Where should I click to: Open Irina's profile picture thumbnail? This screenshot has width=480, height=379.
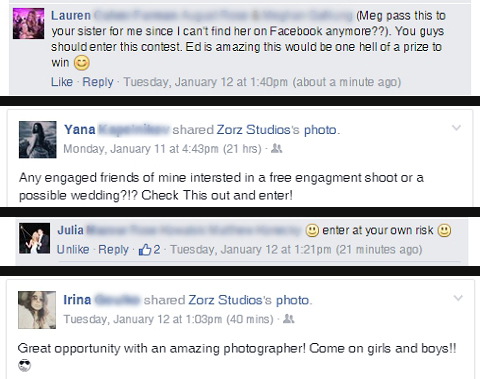(x=37, y=310)
